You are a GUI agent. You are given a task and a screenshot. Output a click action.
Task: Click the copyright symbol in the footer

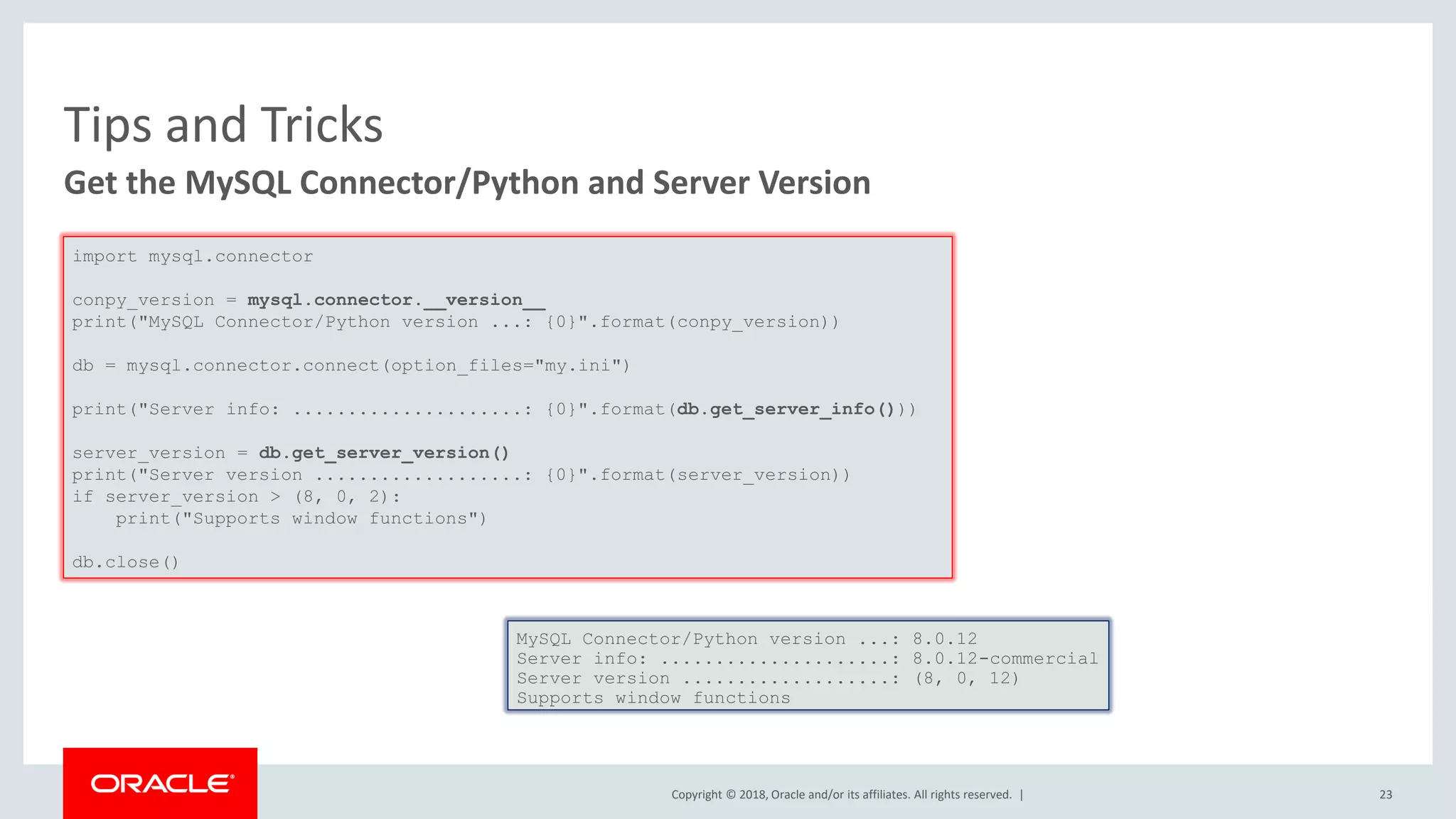pos(729,795)
